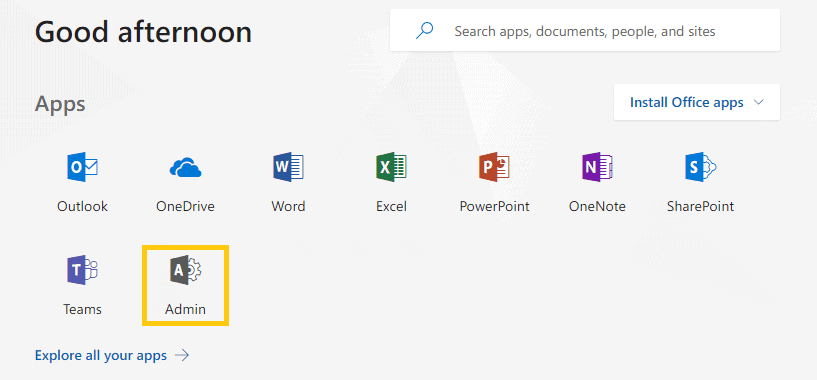Launch the Word app icon
Image resolution: width=817 pixels, height=380 pixels.
coord(288,167)
